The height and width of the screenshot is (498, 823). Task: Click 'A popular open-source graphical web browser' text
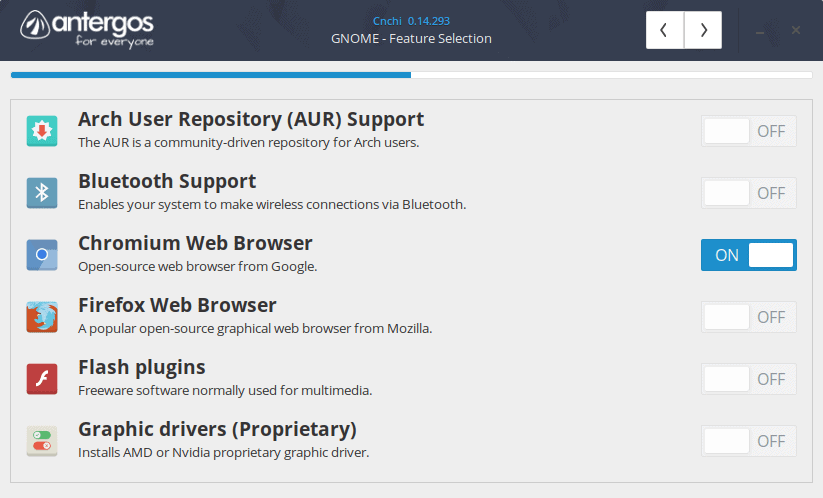[x=255, y=329]
